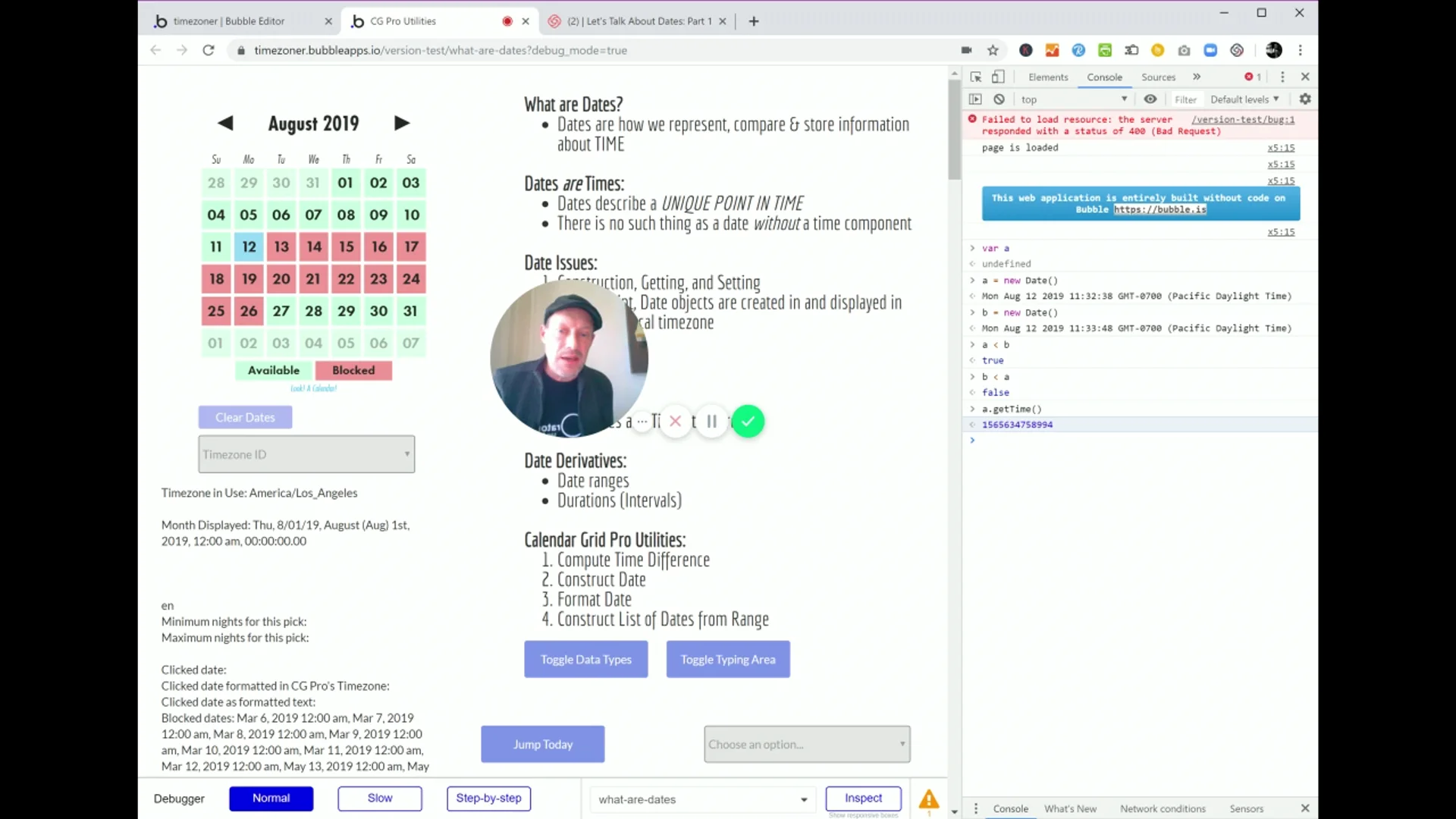
Task: Open a new browser tab
Action: pos(754,21)
